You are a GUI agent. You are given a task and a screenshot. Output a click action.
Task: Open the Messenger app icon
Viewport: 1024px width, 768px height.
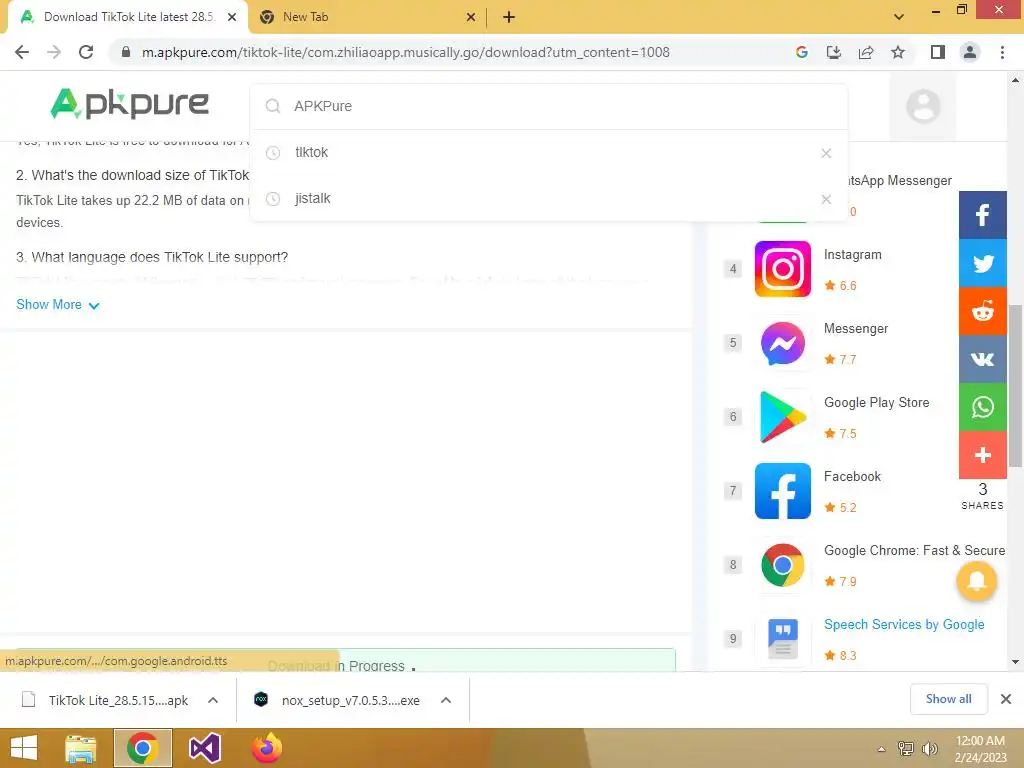[782, 343]
